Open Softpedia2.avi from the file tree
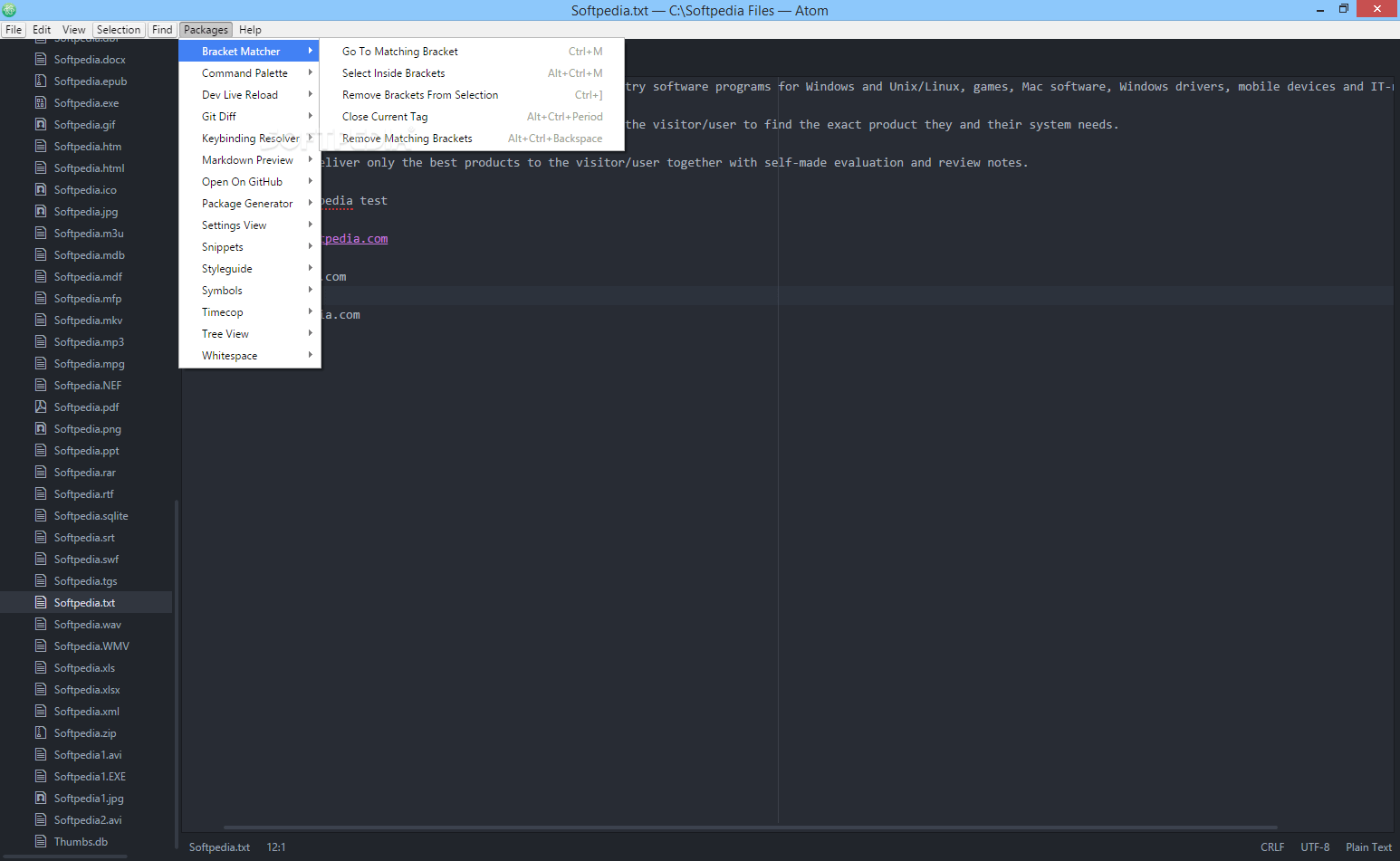The width and height of the screenshot is (1400, 861). click(x=88, y=819)
